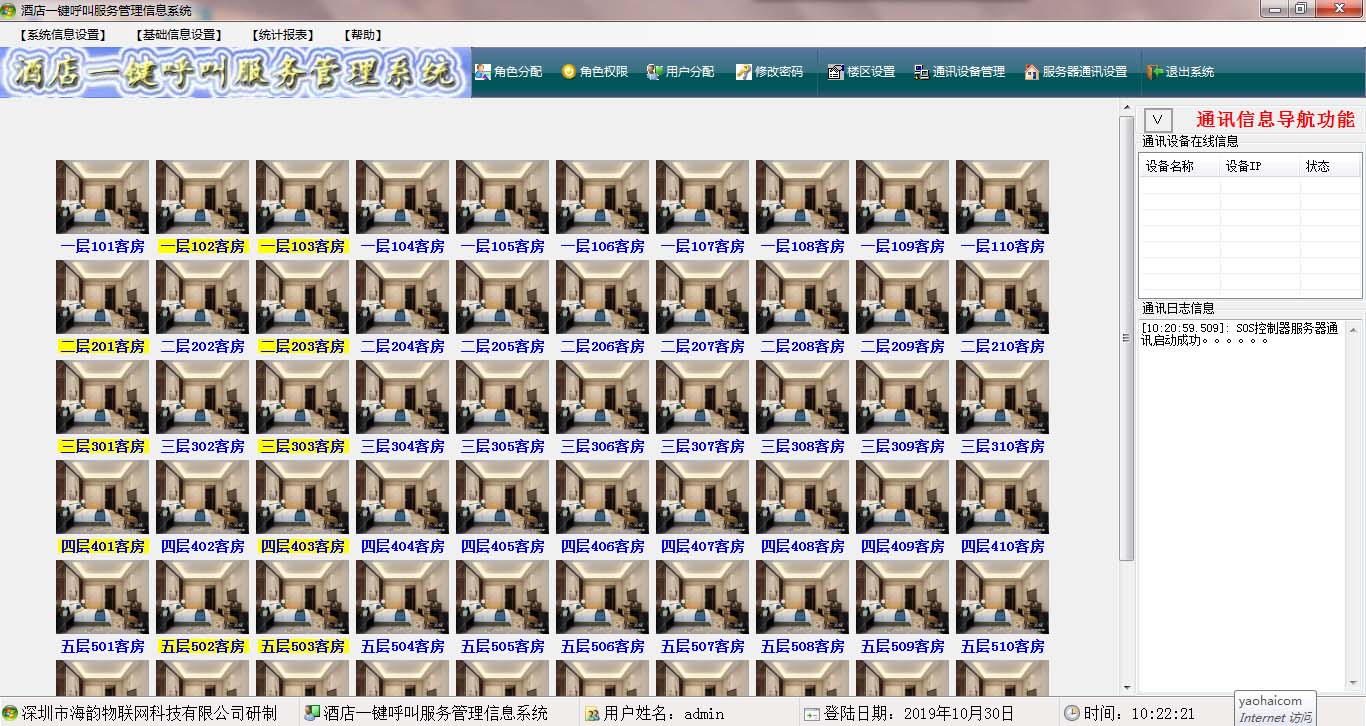
Task: Open the 基础信息设置 menu
Action: click(179, 35)
